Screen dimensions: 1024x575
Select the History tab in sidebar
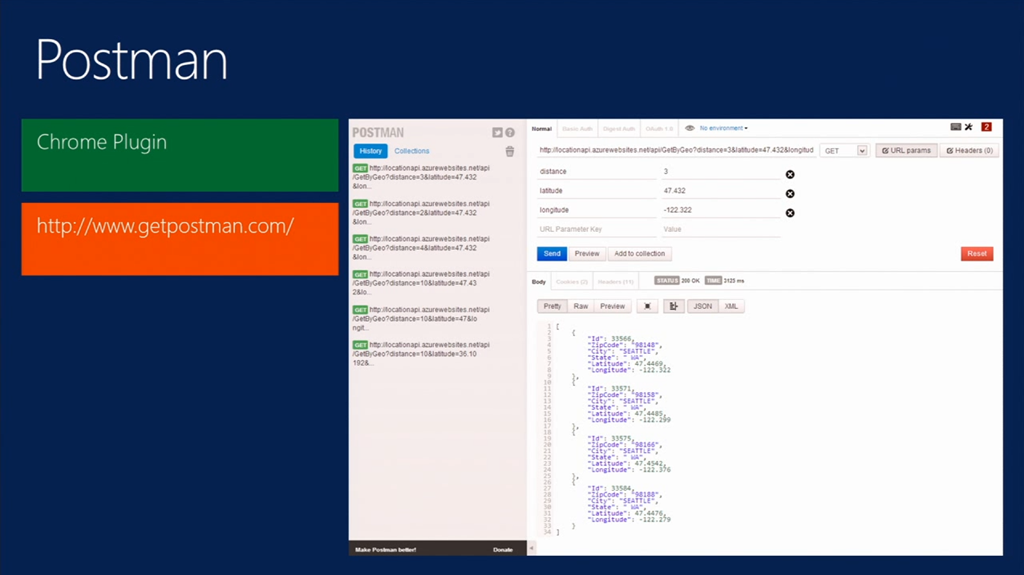click(x=370, y=151)
